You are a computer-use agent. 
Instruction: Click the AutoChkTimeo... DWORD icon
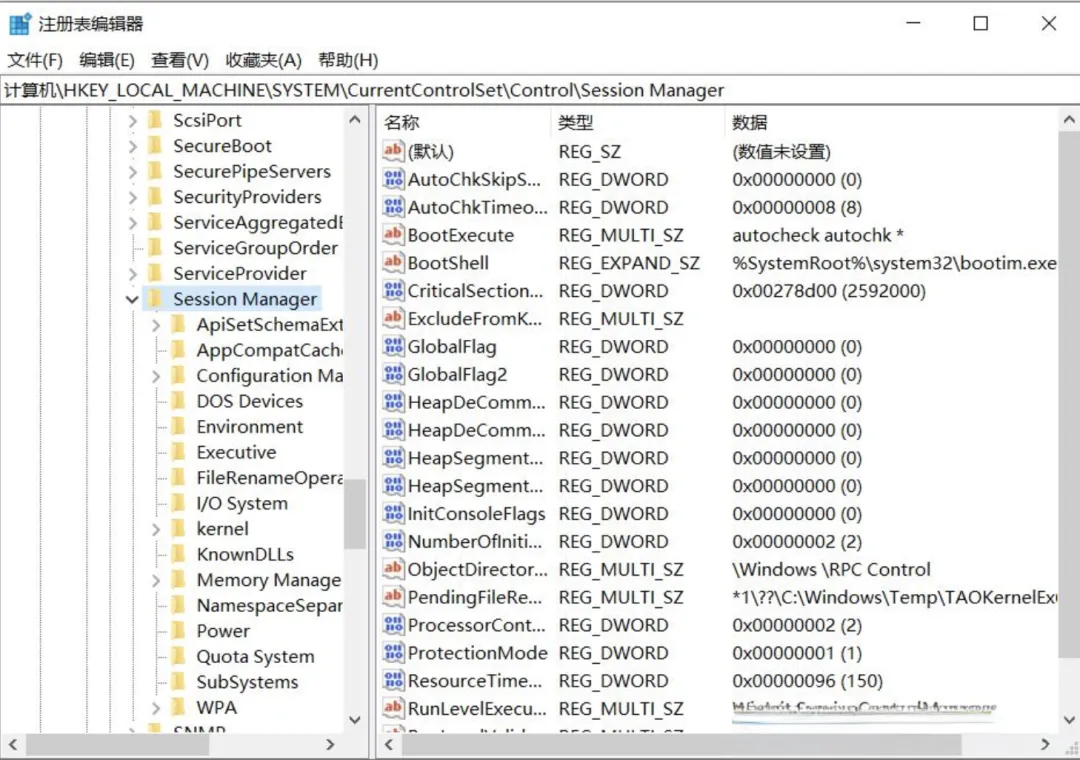click(x=393, y=207)
